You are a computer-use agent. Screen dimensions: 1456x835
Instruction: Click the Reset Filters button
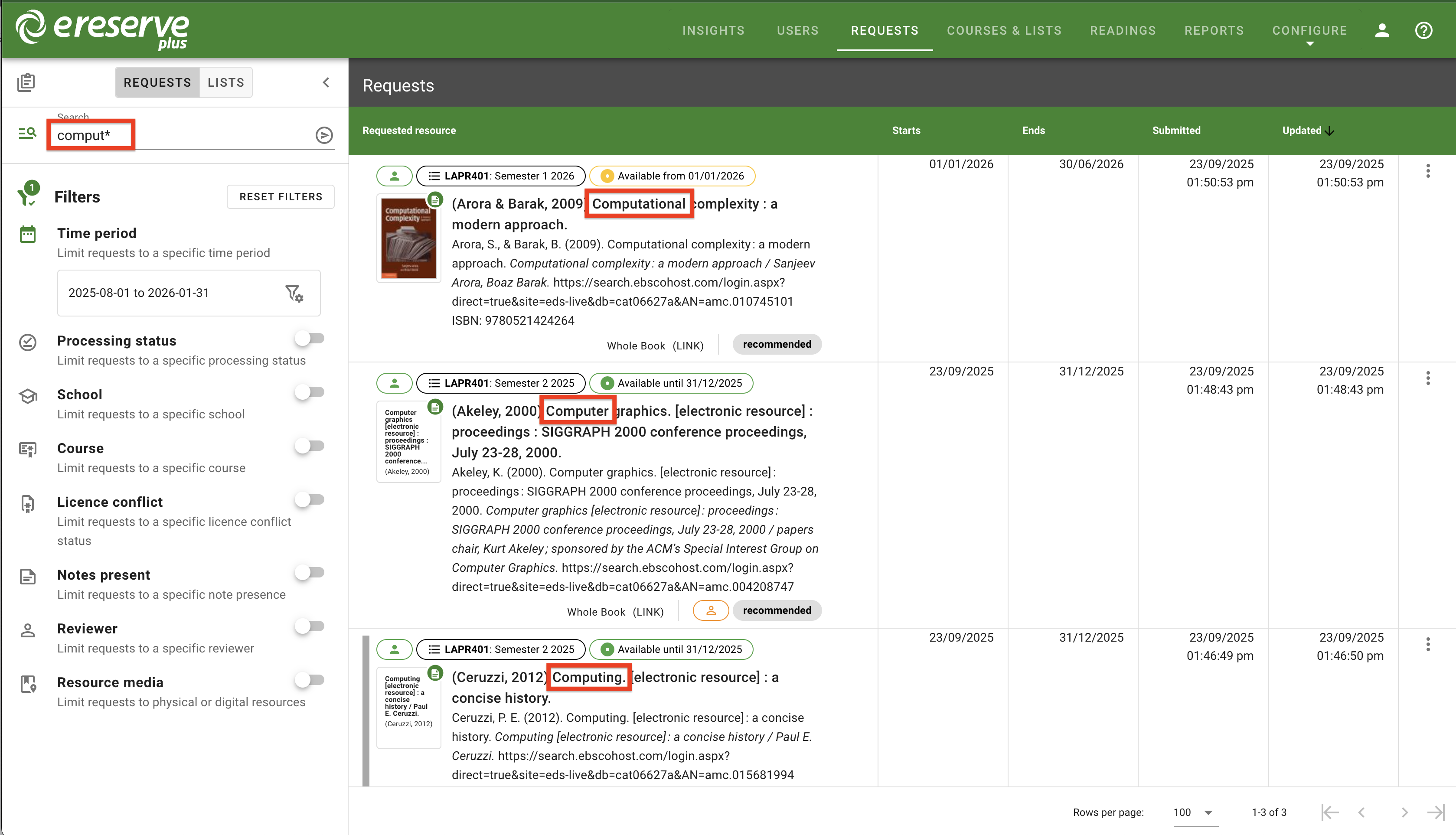pos(281,197)
